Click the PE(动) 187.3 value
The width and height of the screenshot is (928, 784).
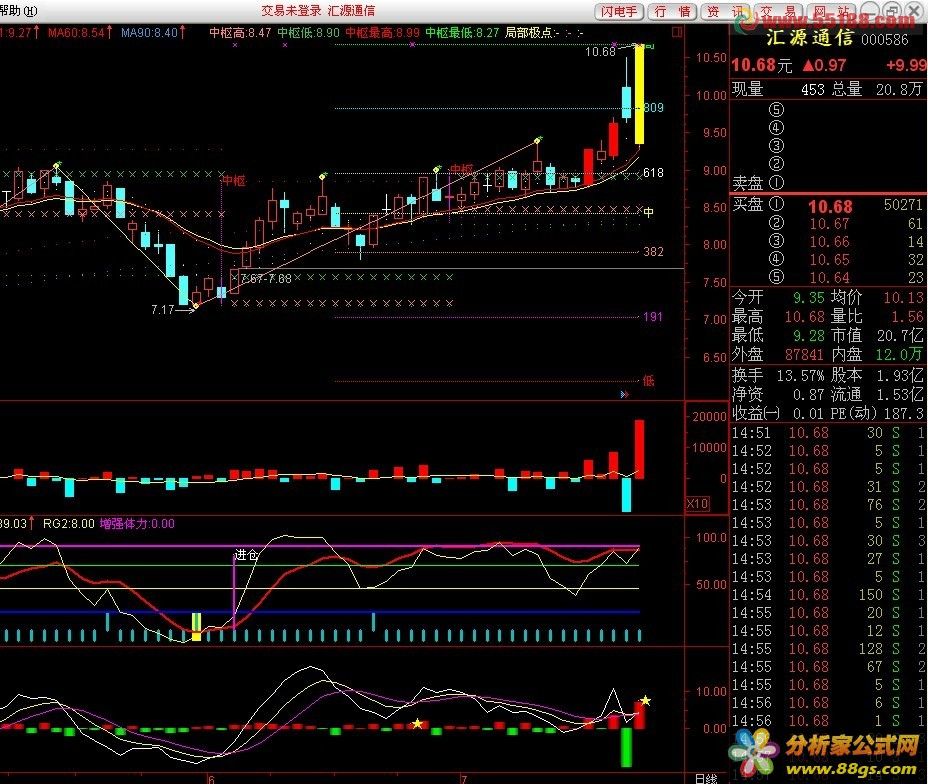click(904, 413)
